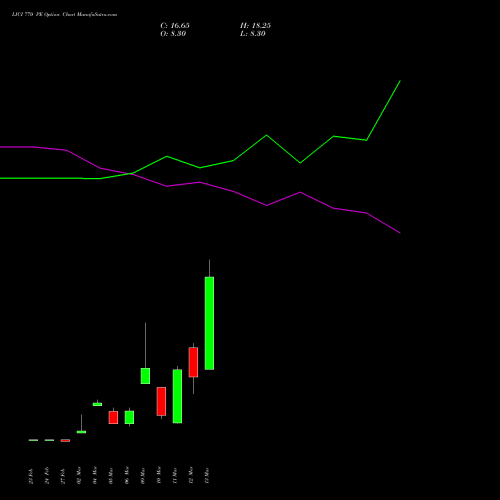Select the open value O: 8.30
This screenshot has width=500, height=500.
point(173,34)
